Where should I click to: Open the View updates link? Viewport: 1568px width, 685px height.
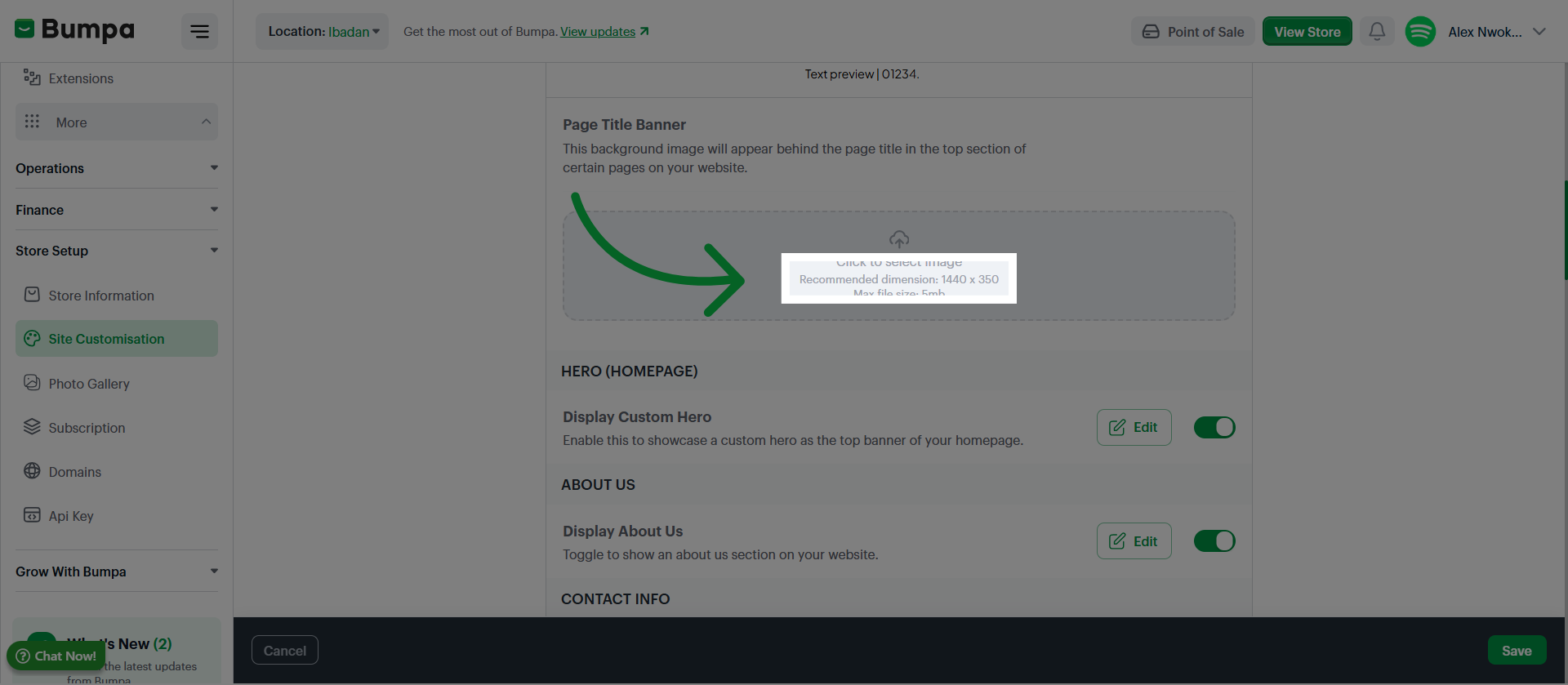click(x=604, y=31)
